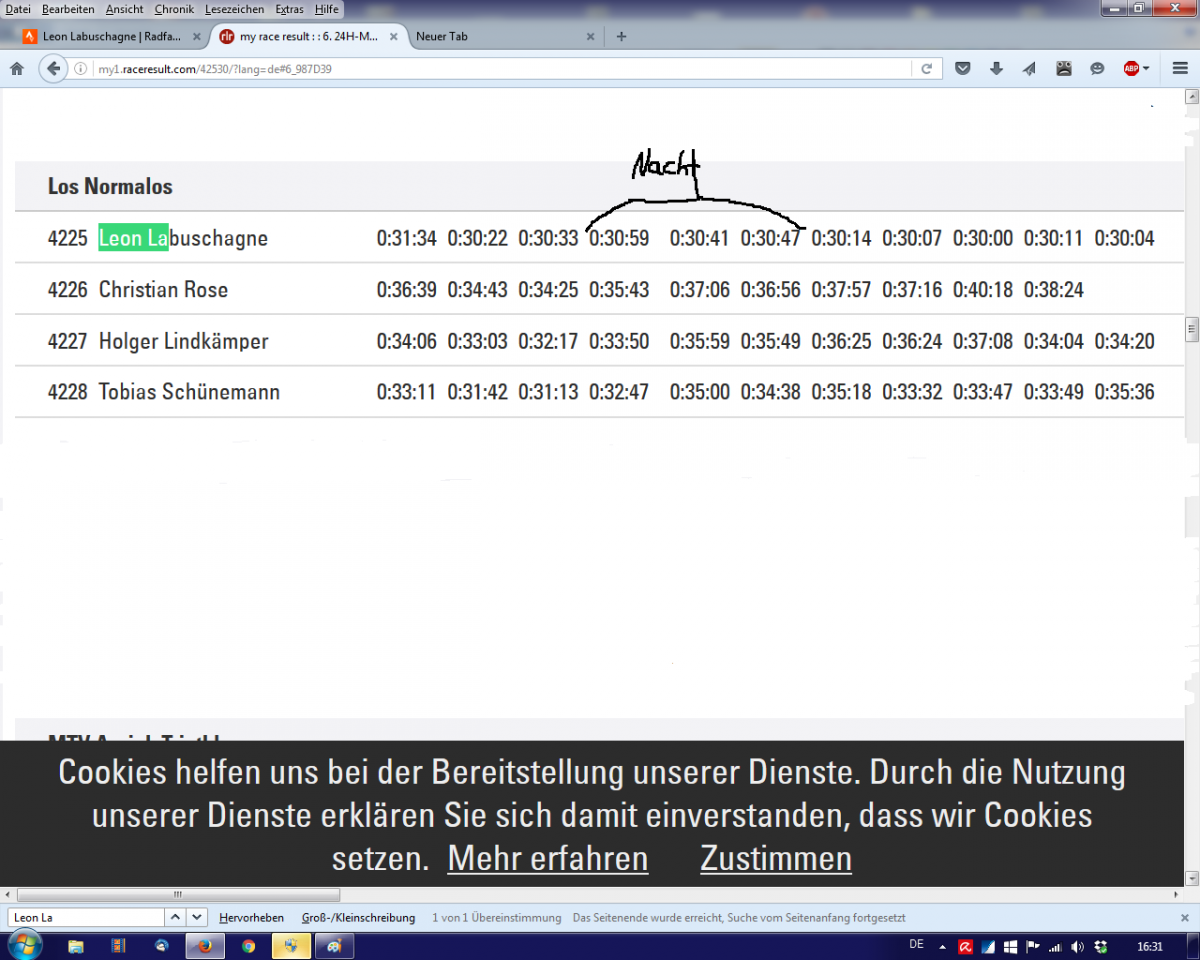1200x960 pixels.
Task: Click the Mehr erfahren link
Action: pyautogui.click(x=547, y=858)
